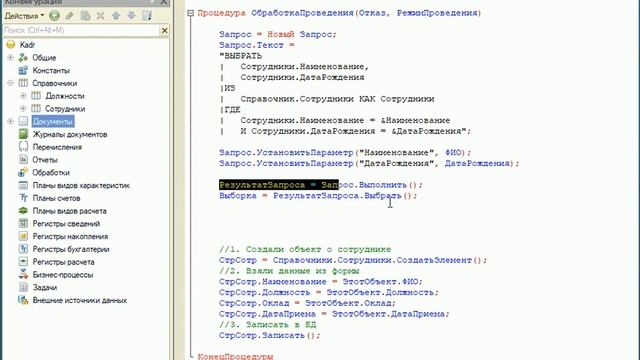Click the Copy object icon in toolbar
The image size is (640, 360).
tap(85, 16)
